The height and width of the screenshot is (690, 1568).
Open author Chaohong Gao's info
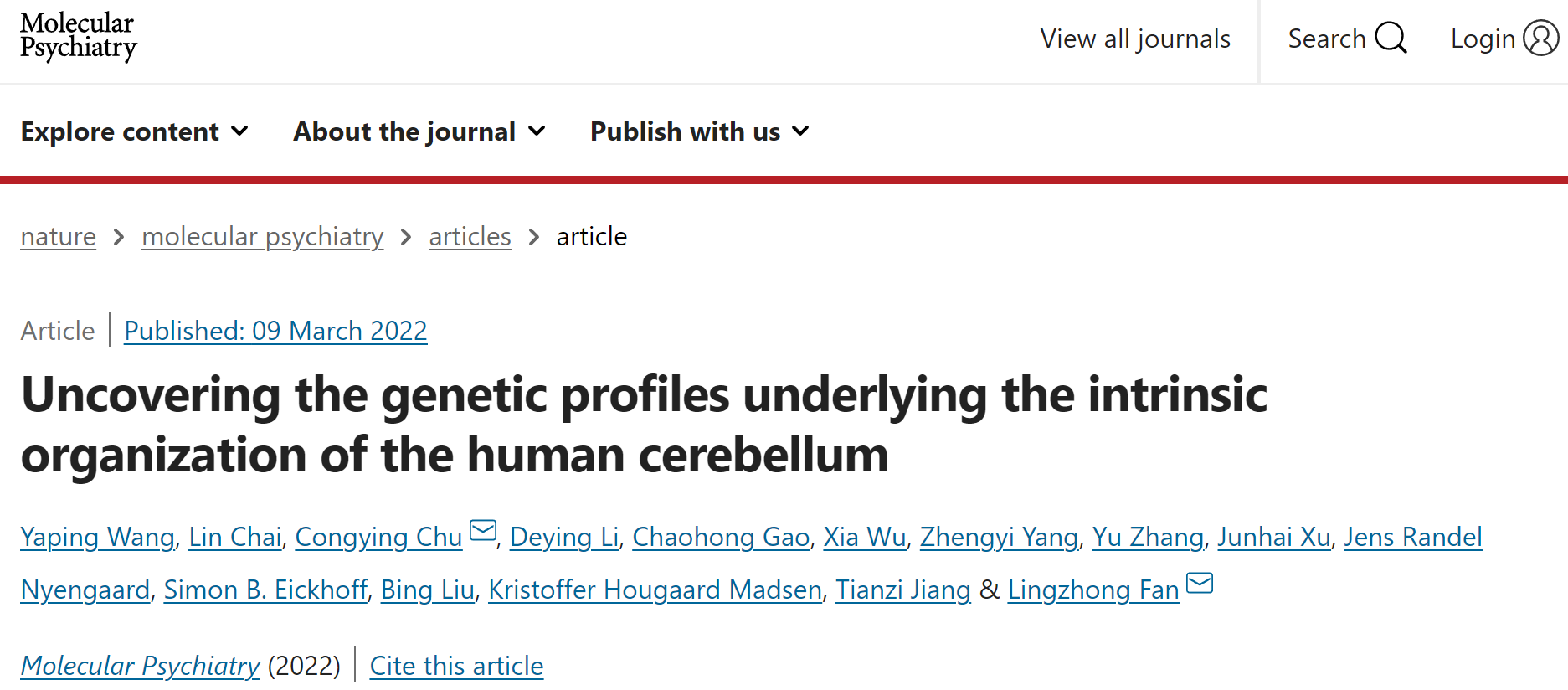point(721,537)
